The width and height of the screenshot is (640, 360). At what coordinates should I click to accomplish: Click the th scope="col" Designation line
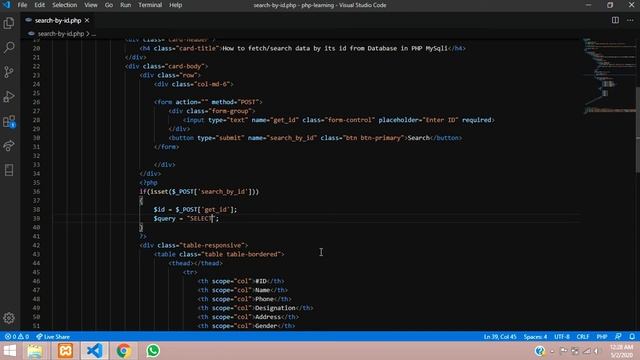click(x=256, y=308)
